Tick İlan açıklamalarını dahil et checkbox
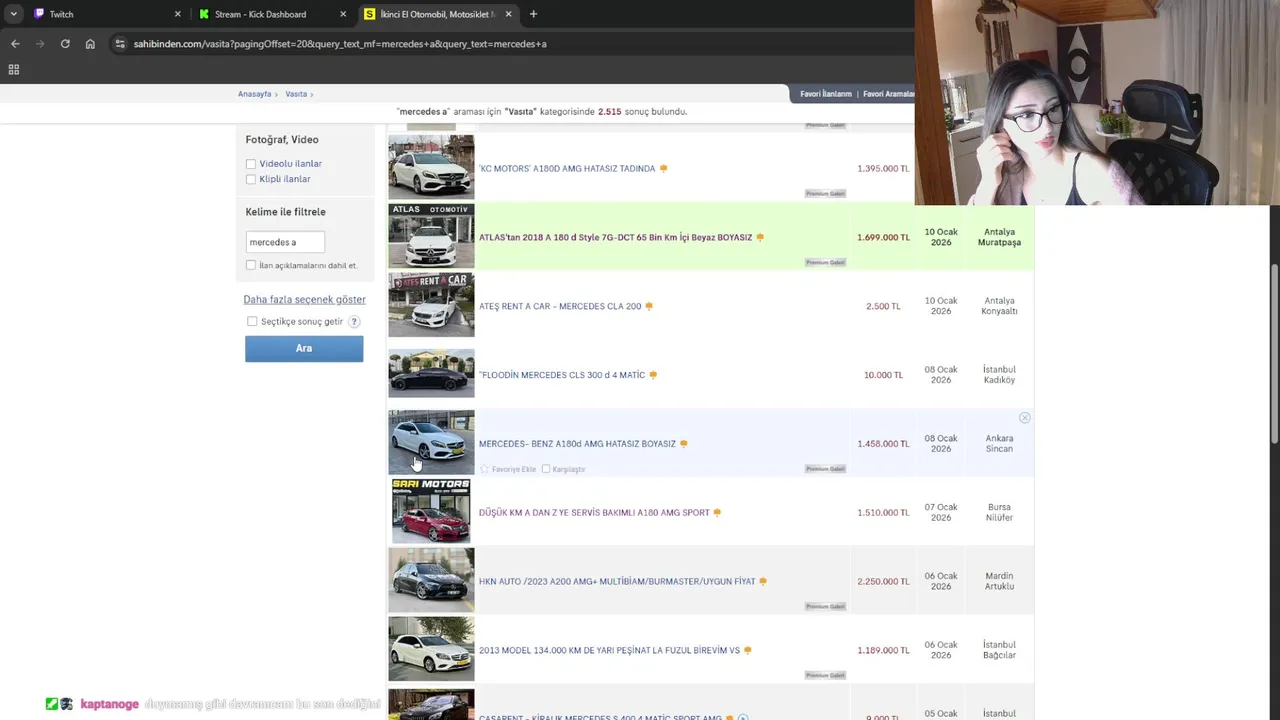This screenshot has height=720, width=1280. click(x=251, y=265)
